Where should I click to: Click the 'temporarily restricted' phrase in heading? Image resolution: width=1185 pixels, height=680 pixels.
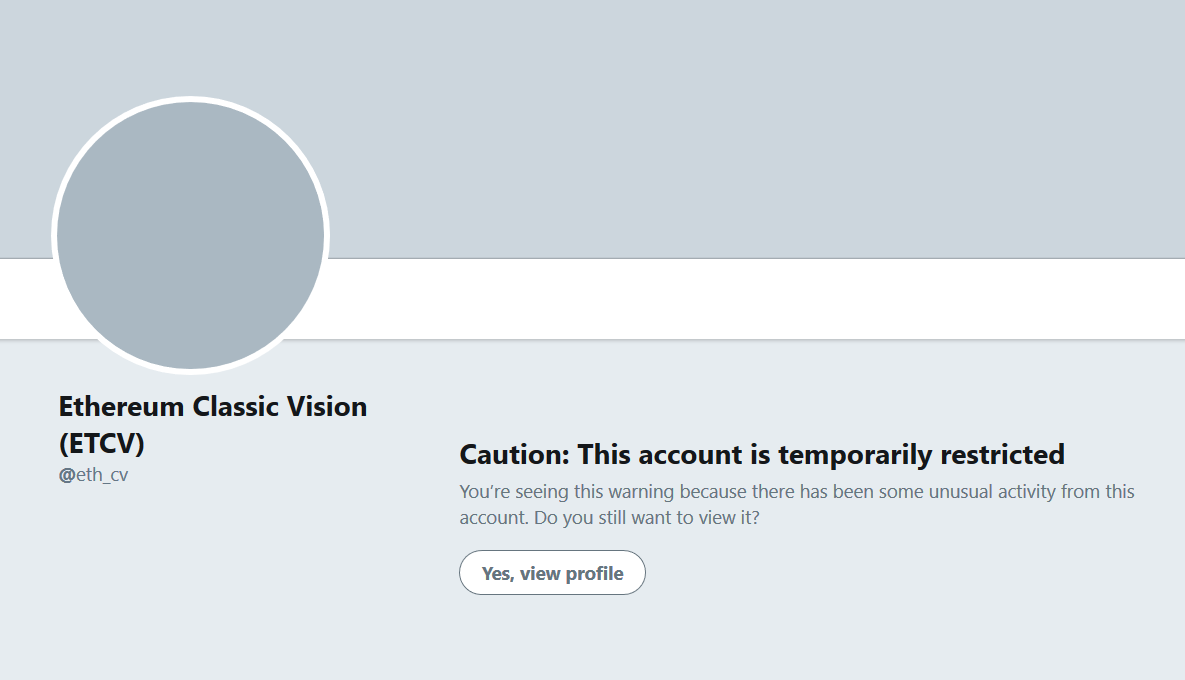921,455
